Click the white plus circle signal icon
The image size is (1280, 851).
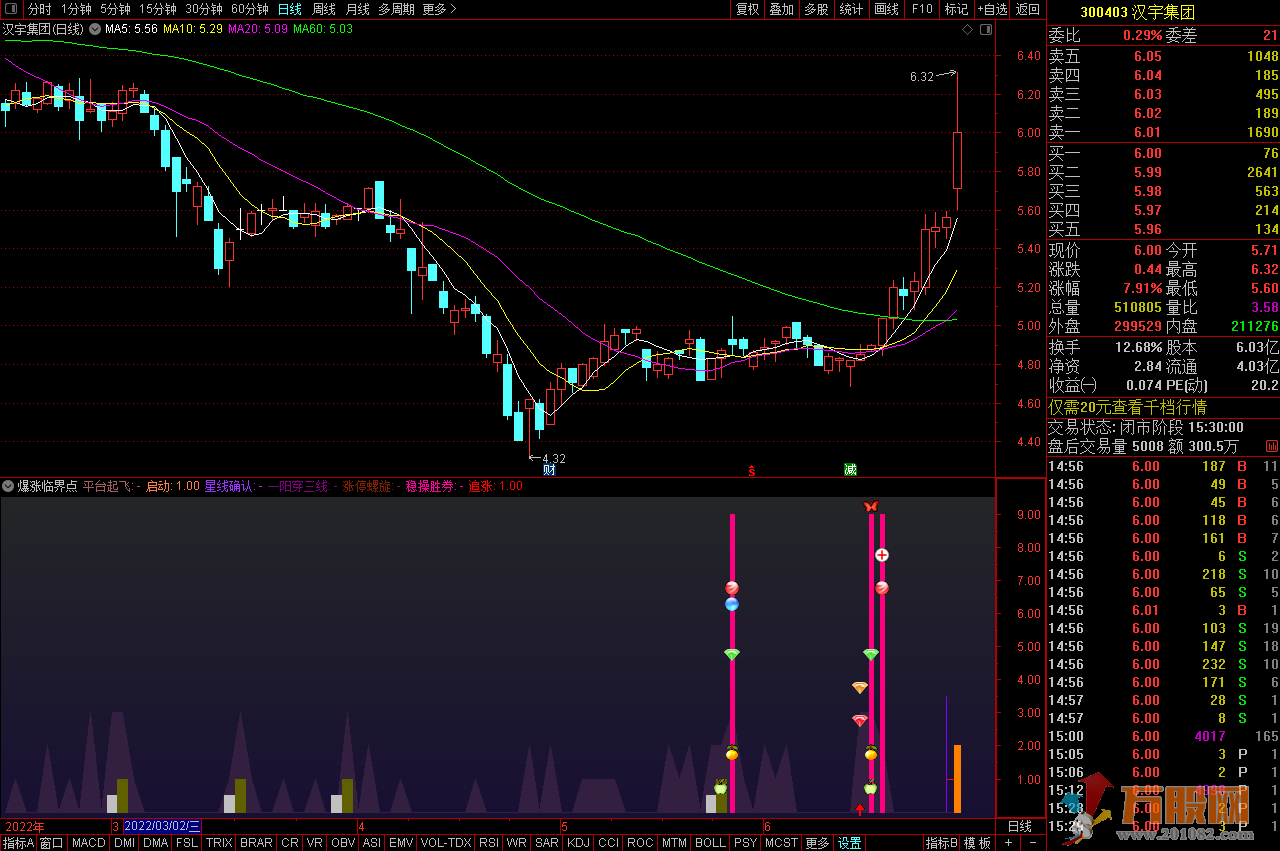[x=882, y=555]
